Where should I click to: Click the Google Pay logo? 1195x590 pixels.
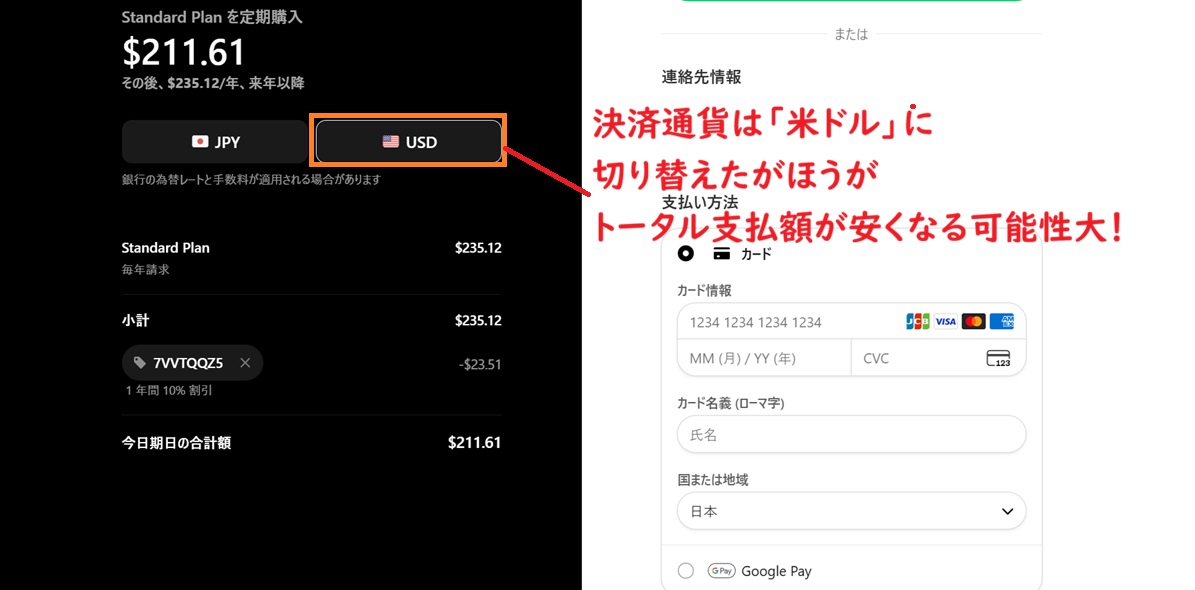[x=721, y=571]
